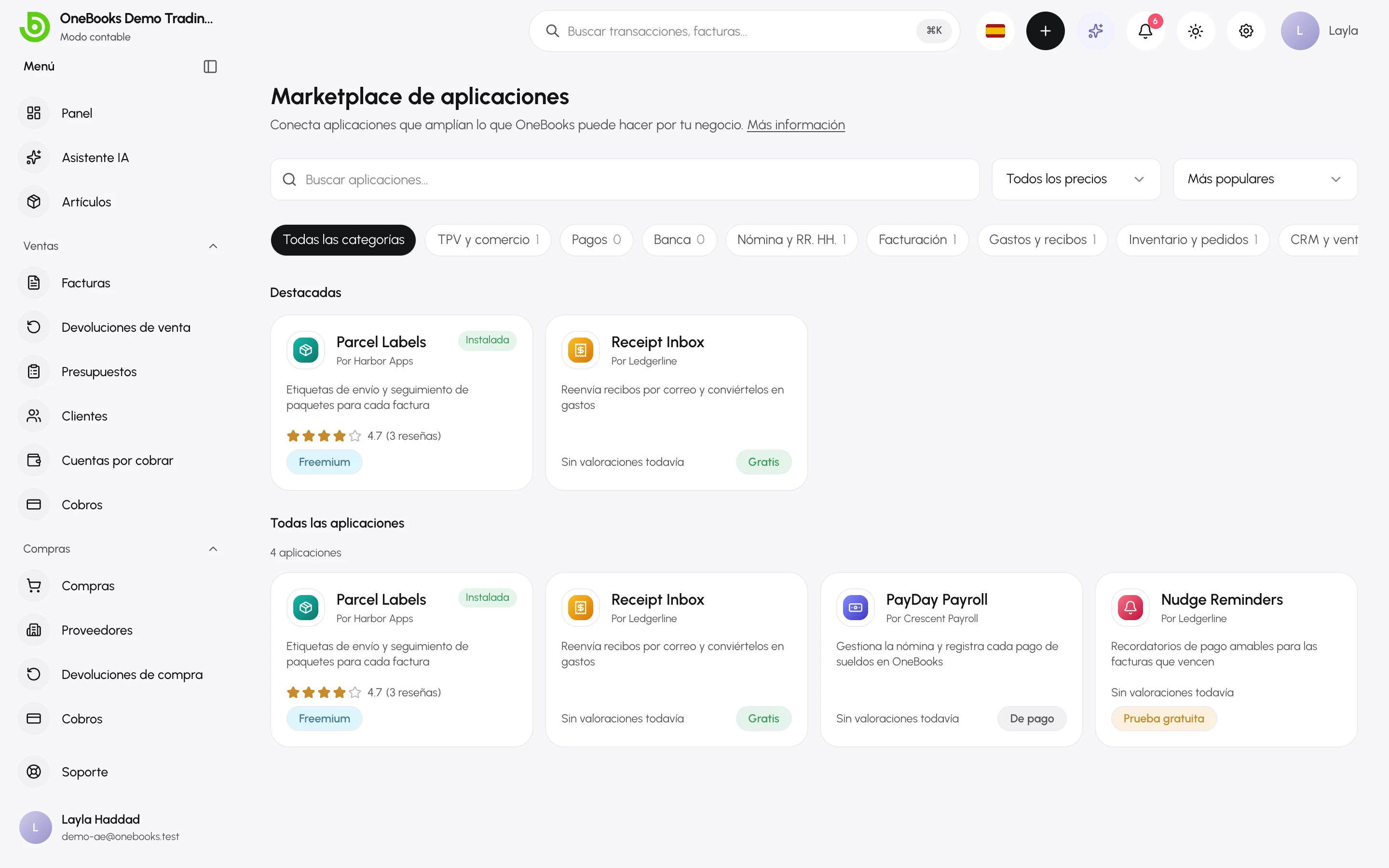1389x868 pixels.
Task: Open the Panel dashboard icon in sidebar
Action: point(34,113)
